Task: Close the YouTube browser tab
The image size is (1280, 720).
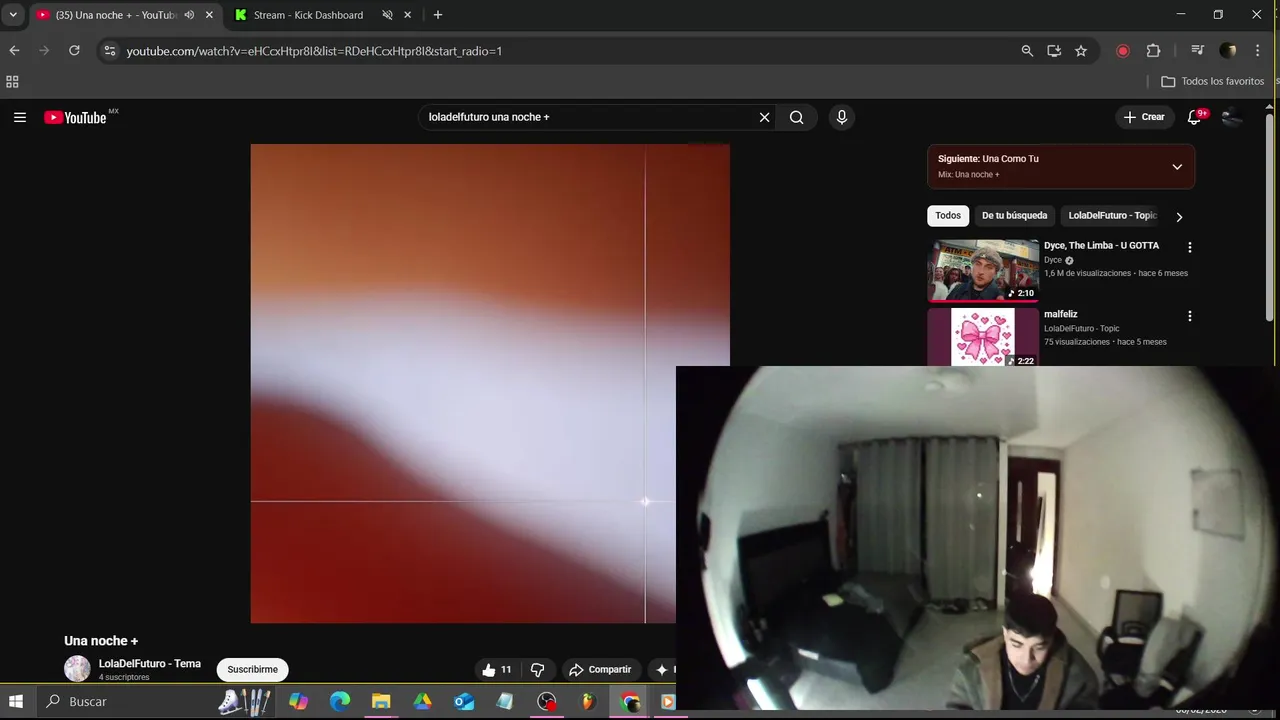Action: click(209, 15)
